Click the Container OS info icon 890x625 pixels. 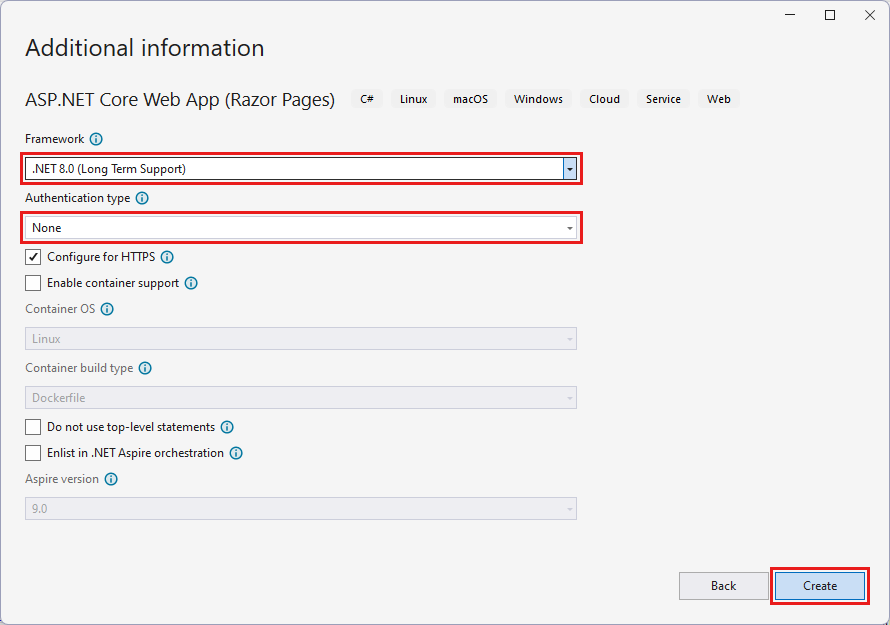[x=107, y=309]
